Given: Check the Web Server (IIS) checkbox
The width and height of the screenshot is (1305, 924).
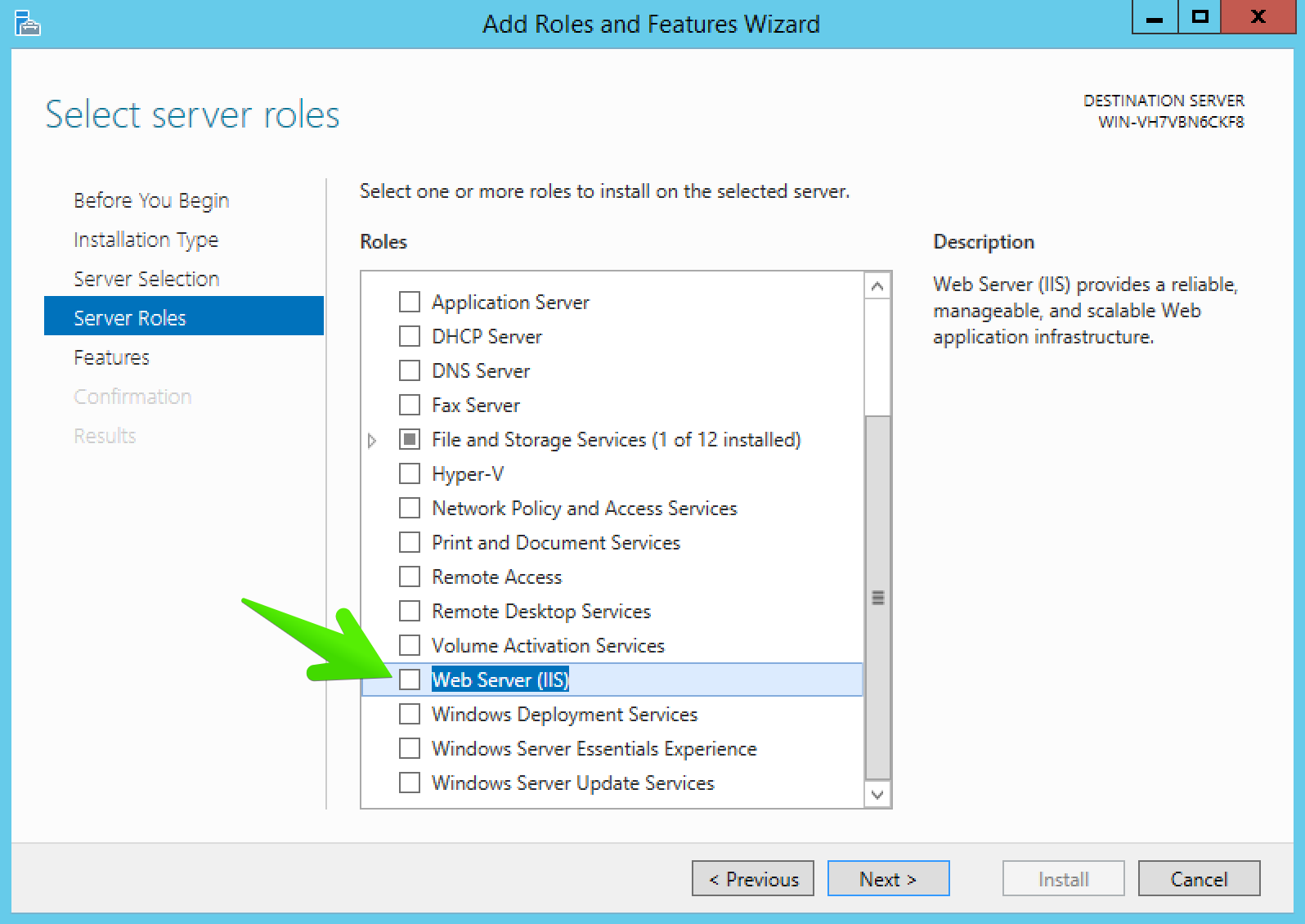Looking at the screenshot, I should point(410,680).
